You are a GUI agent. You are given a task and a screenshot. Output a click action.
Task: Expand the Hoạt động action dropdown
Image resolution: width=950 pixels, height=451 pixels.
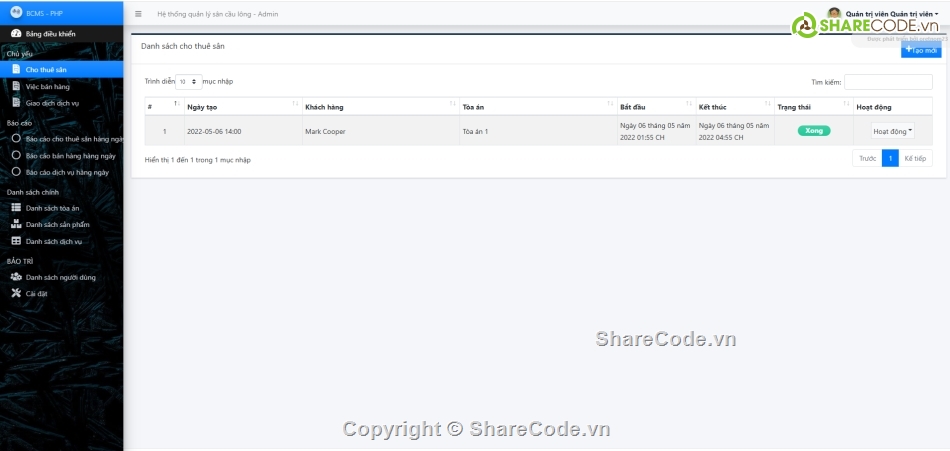tap(892, 131)
